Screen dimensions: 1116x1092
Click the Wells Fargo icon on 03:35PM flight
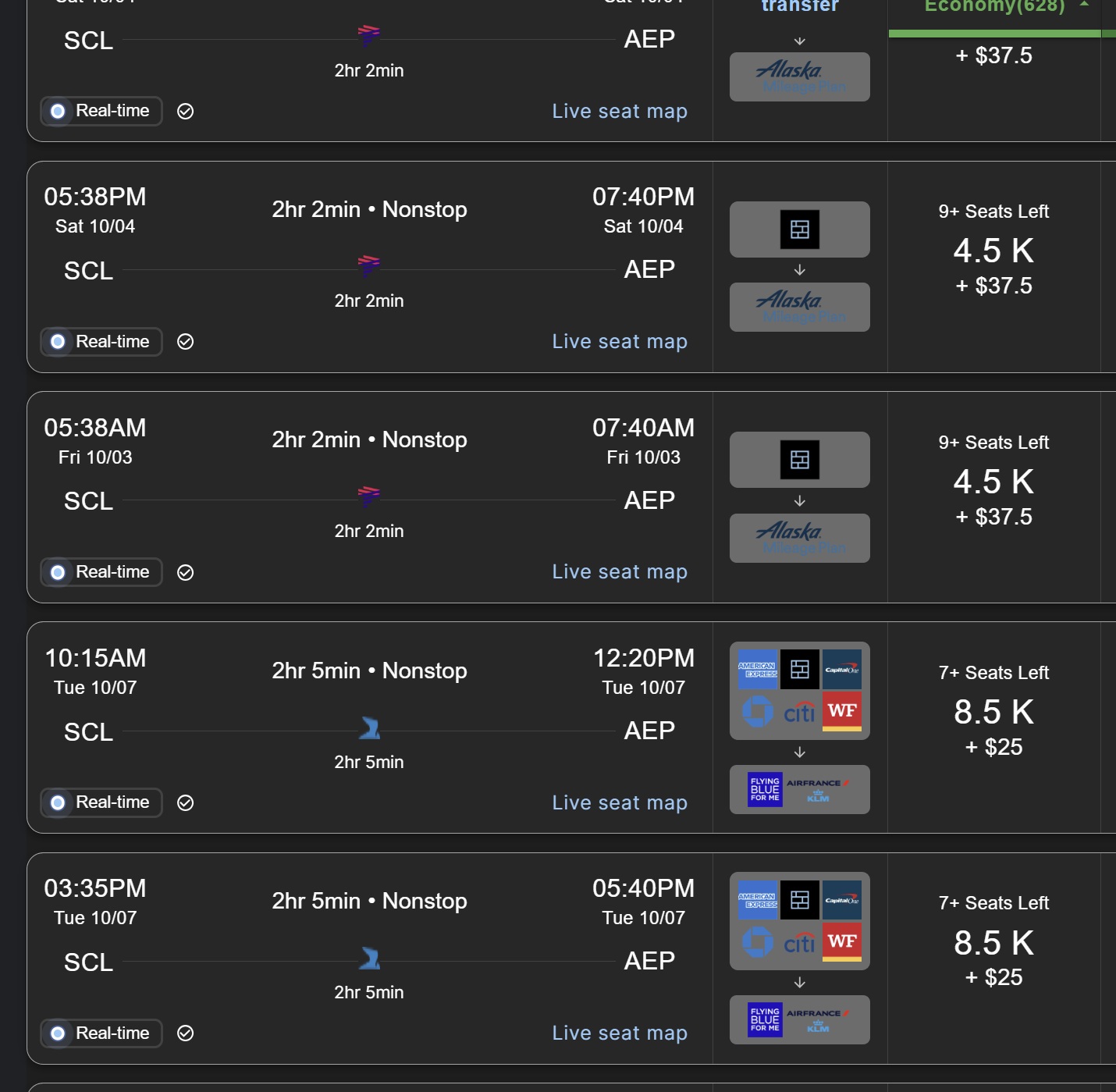pyautogui.click(x=842, y=941)
